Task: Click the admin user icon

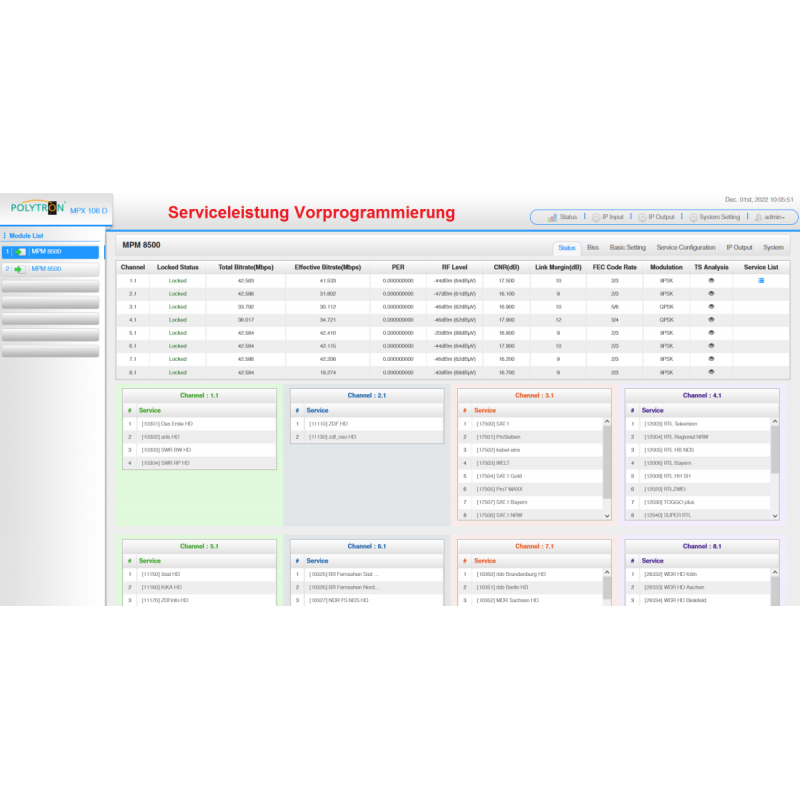Action: [759, 217]
